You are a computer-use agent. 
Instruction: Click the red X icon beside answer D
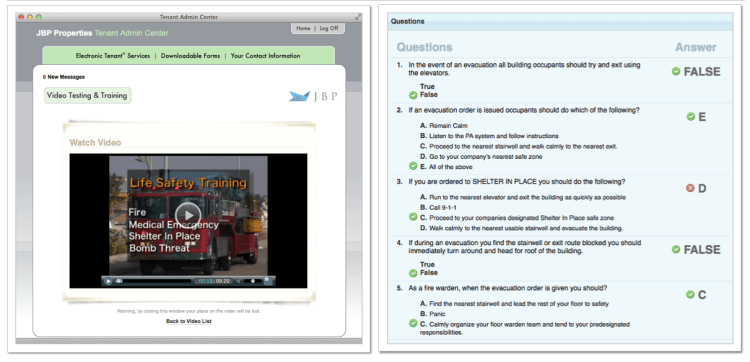pyautogui.click(x=690, y=188)
